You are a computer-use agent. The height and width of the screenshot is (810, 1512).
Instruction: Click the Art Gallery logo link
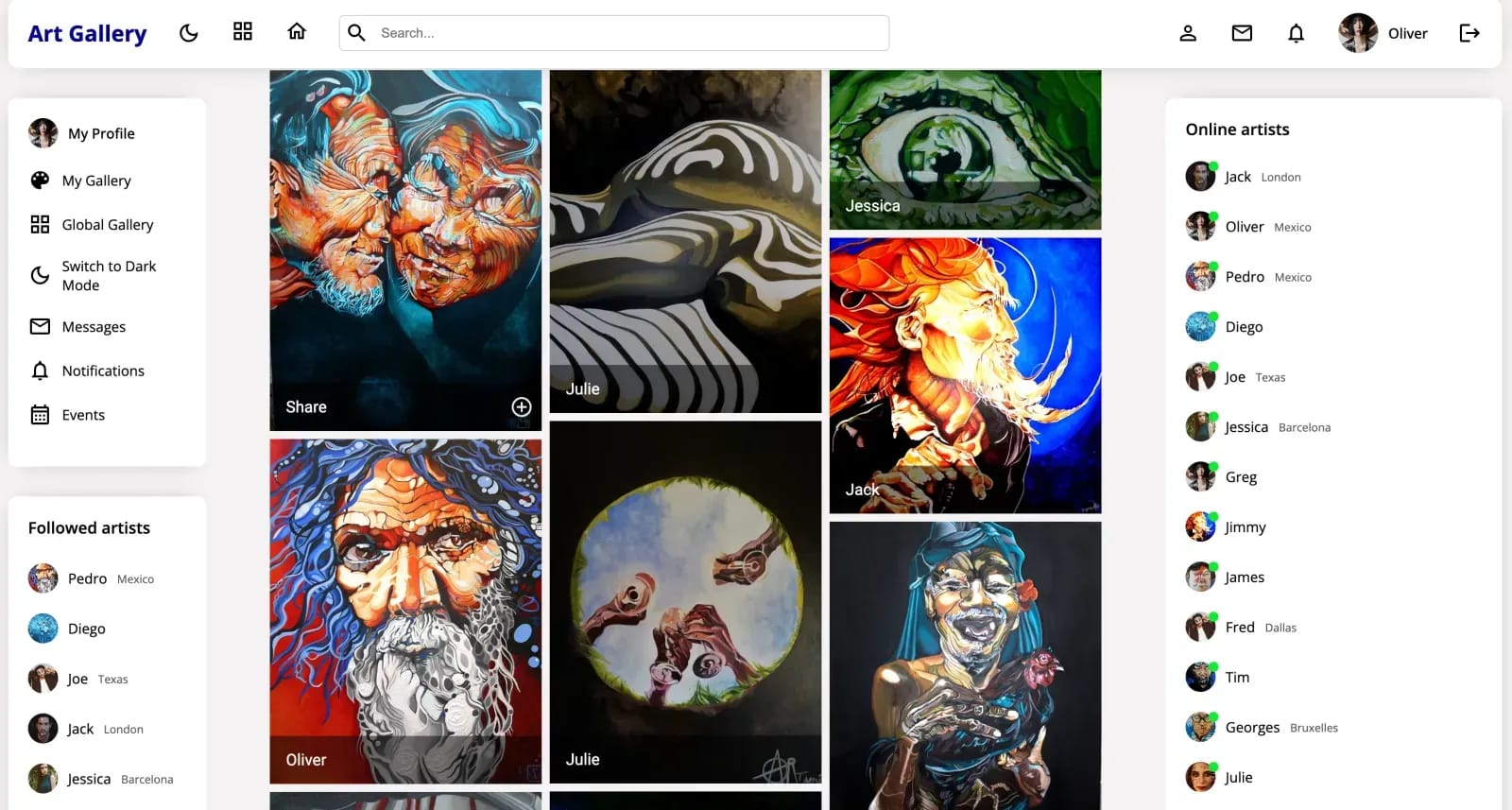87,33
